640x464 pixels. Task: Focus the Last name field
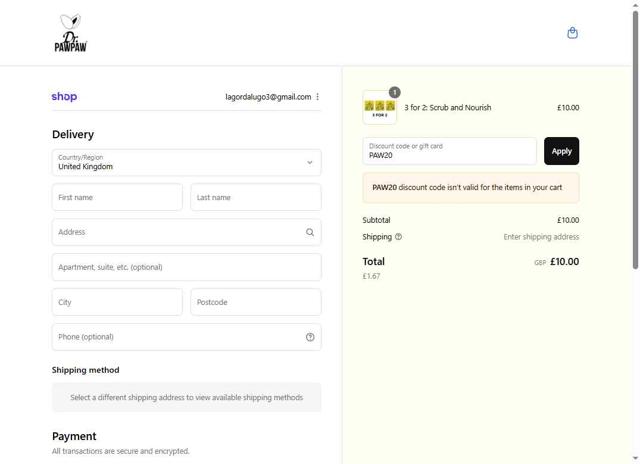(256, 198)
